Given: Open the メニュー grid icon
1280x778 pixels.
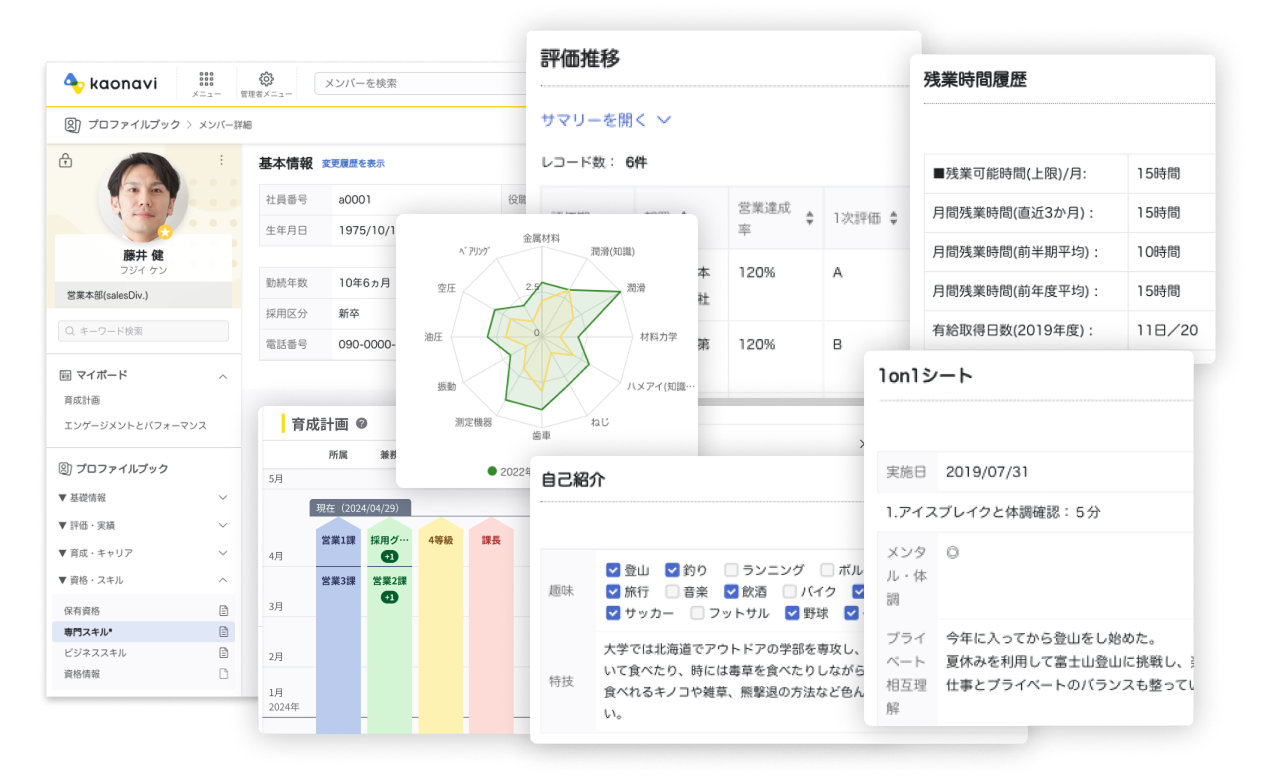Looking at the screenshot, I should [207, 79].
